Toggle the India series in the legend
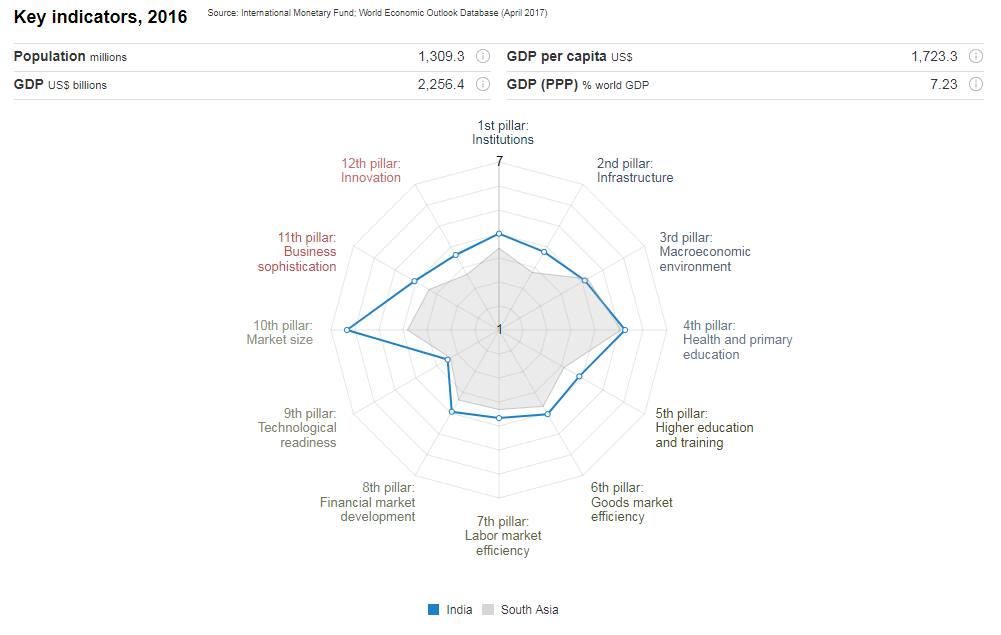 (x=459, y=610)
